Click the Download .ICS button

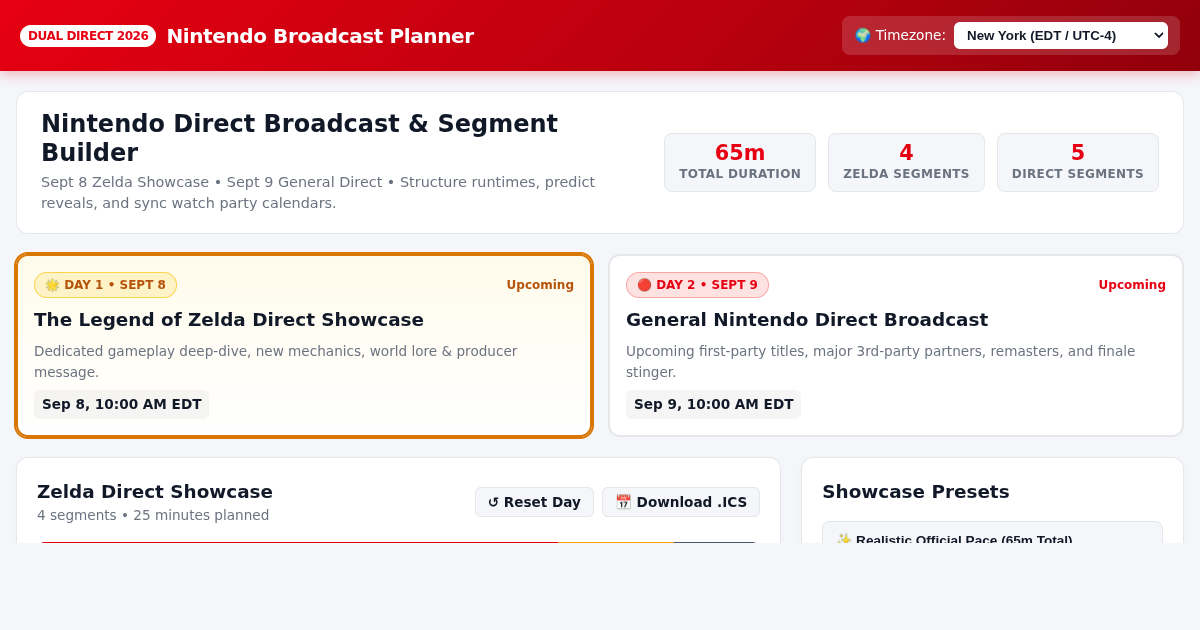(x=681, y=502)
